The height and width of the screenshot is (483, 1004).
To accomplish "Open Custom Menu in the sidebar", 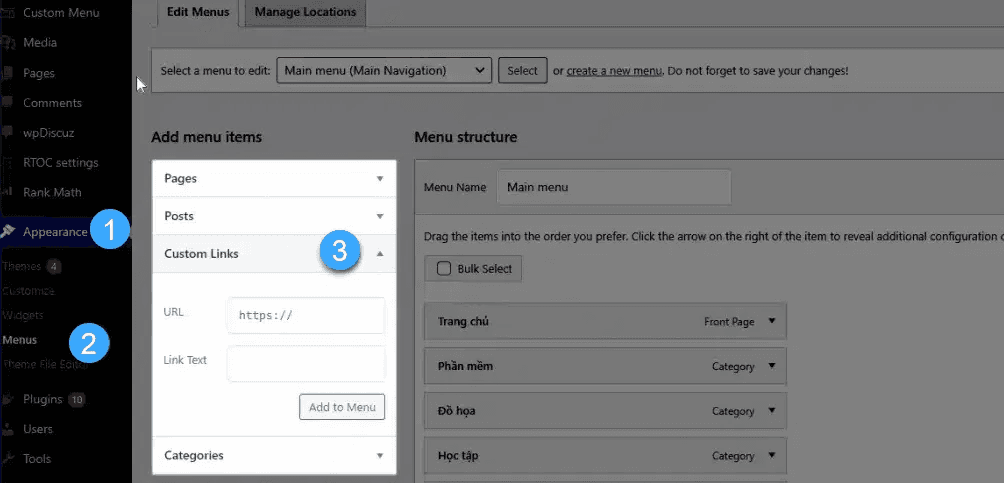I will 61,12.
